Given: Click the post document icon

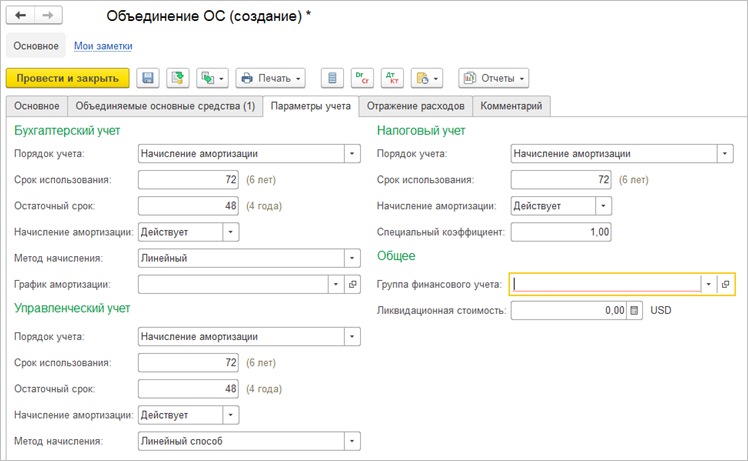Looking at the screenshot, I should pos(177,78).
